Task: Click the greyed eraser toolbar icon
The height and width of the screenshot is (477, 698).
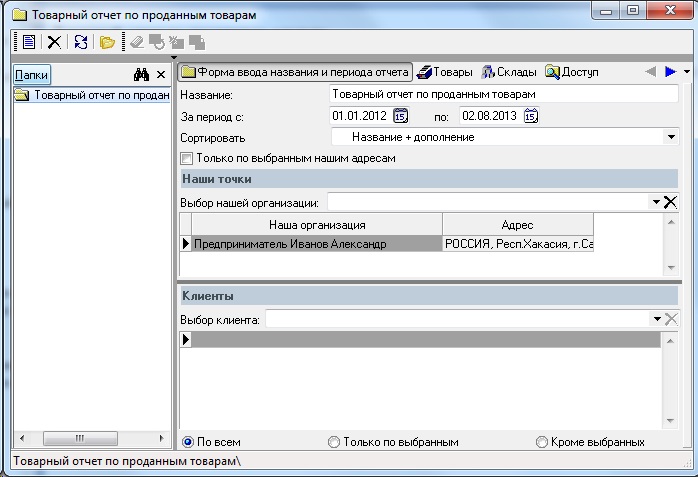Action: point(137,42)
